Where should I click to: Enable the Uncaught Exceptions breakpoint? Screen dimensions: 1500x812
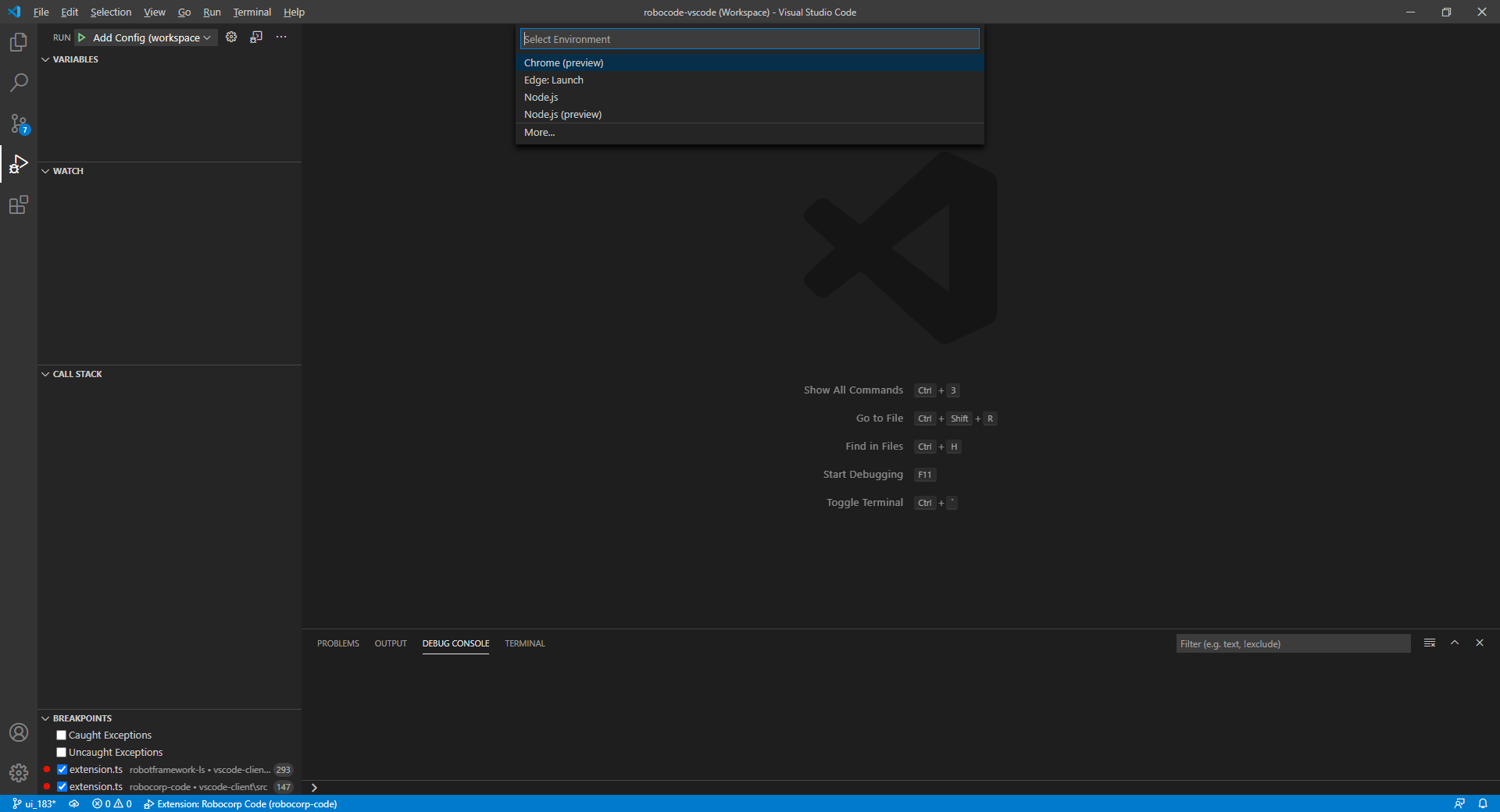(61, 752)
